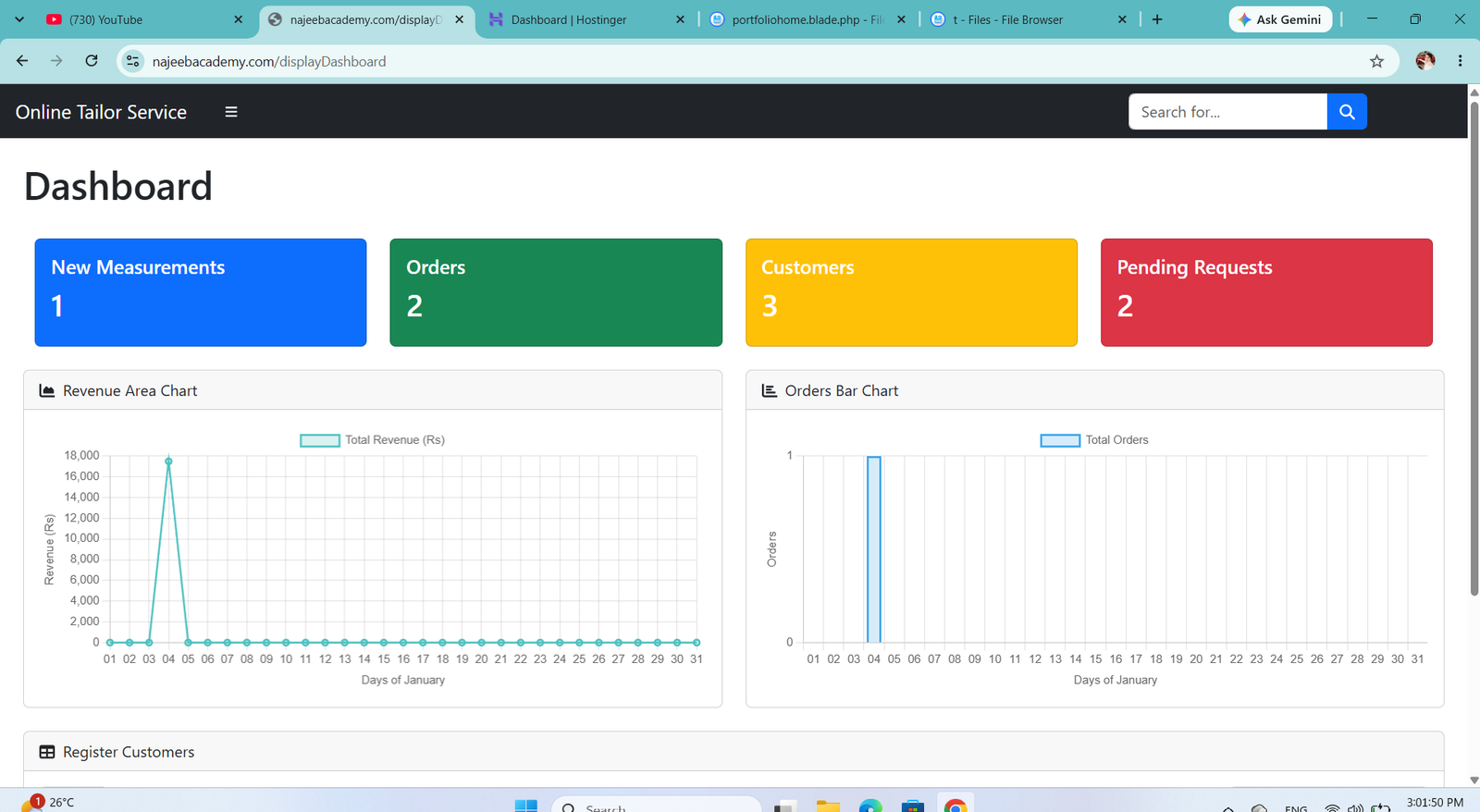Viewport: 1480px width, 812px height.
Task: Click the Windows Start button in taskbar
Action: pyautogui.click(x=525, y=806)
